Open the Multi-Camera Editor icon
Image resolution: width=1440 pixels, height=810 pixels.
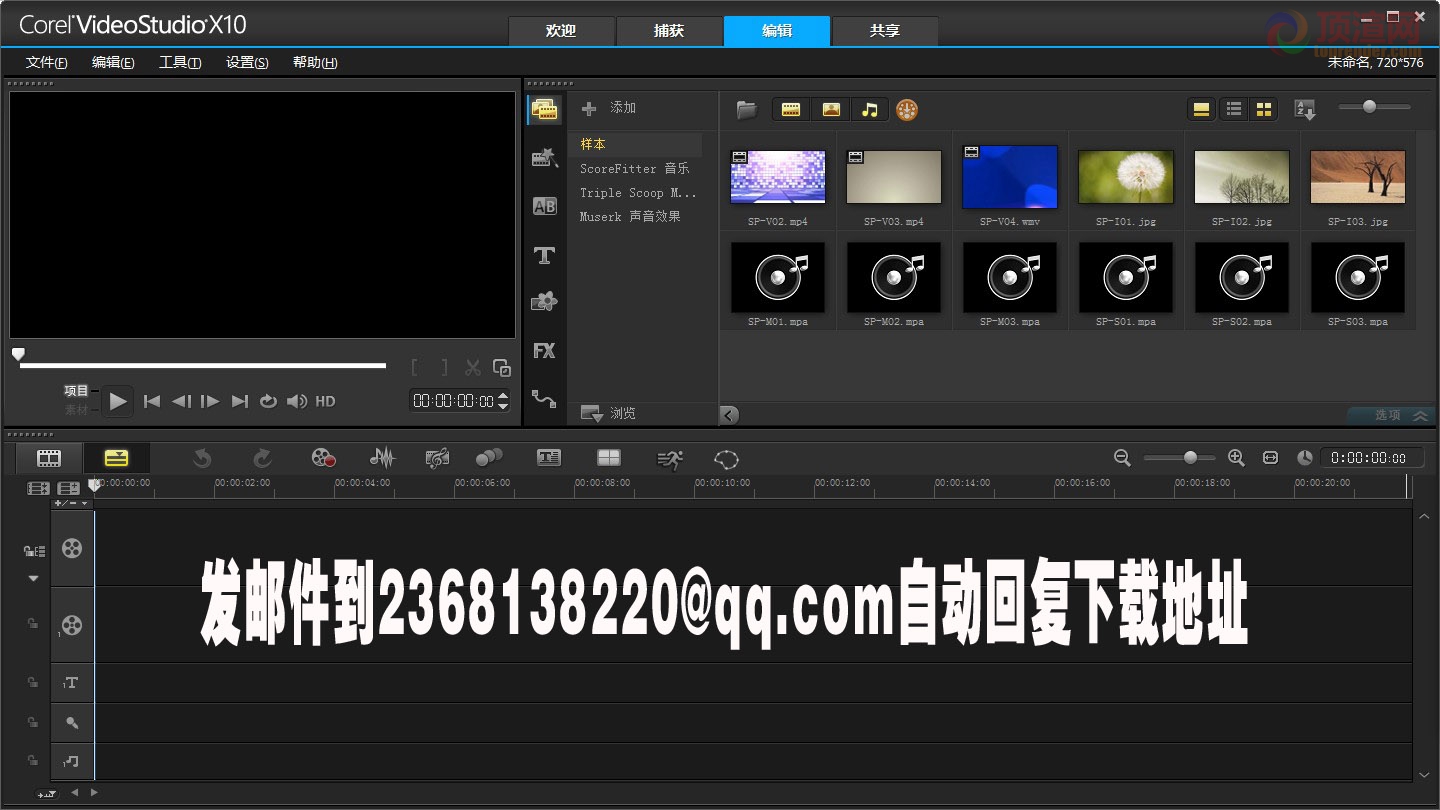[x=609, y=458]
